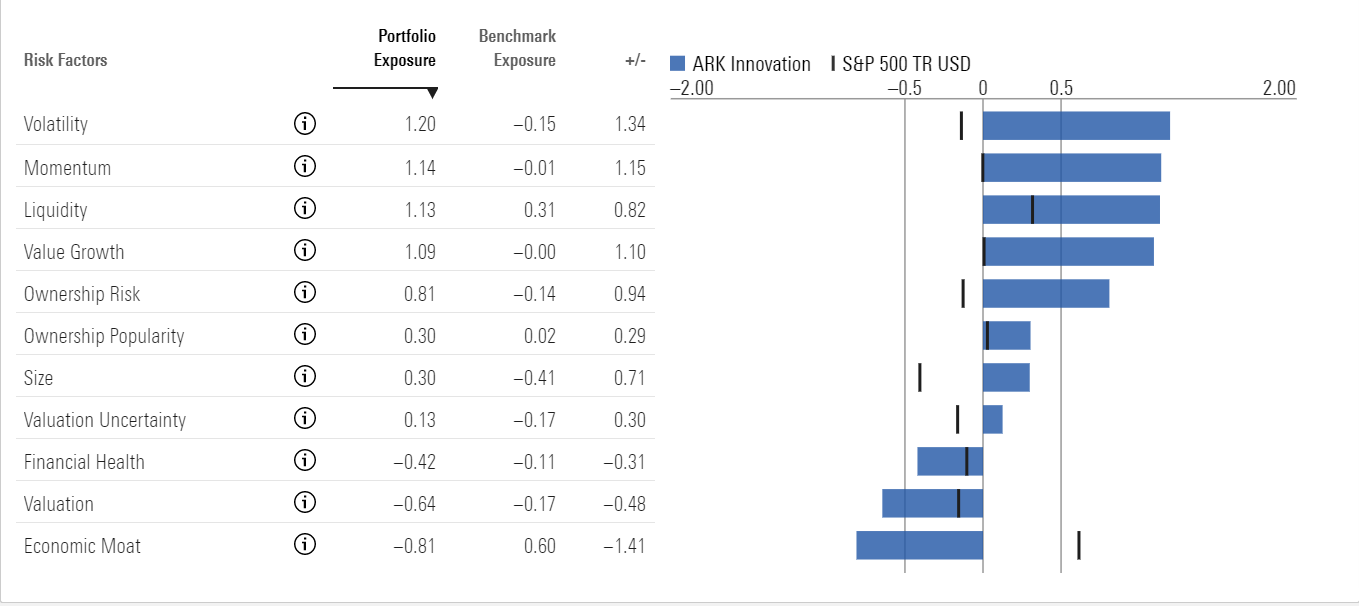
Task: Sort by the Benchmark Exposure column header
Action: click(x=517, y=48)
